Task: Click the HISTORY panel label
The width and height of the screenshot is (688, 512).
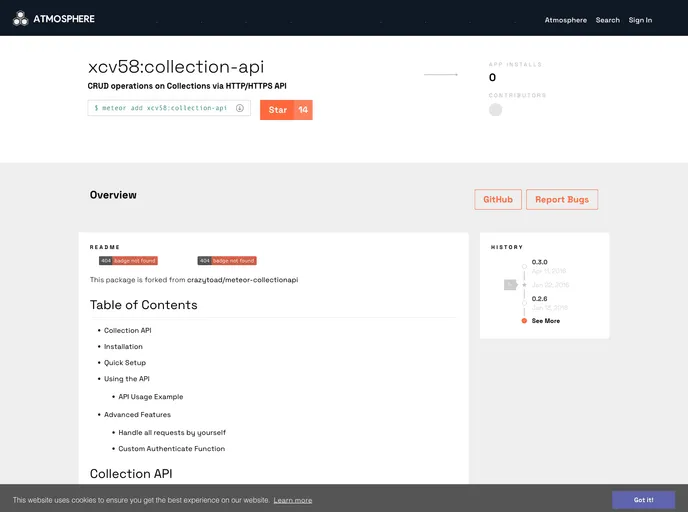Action: coord(507,247)
